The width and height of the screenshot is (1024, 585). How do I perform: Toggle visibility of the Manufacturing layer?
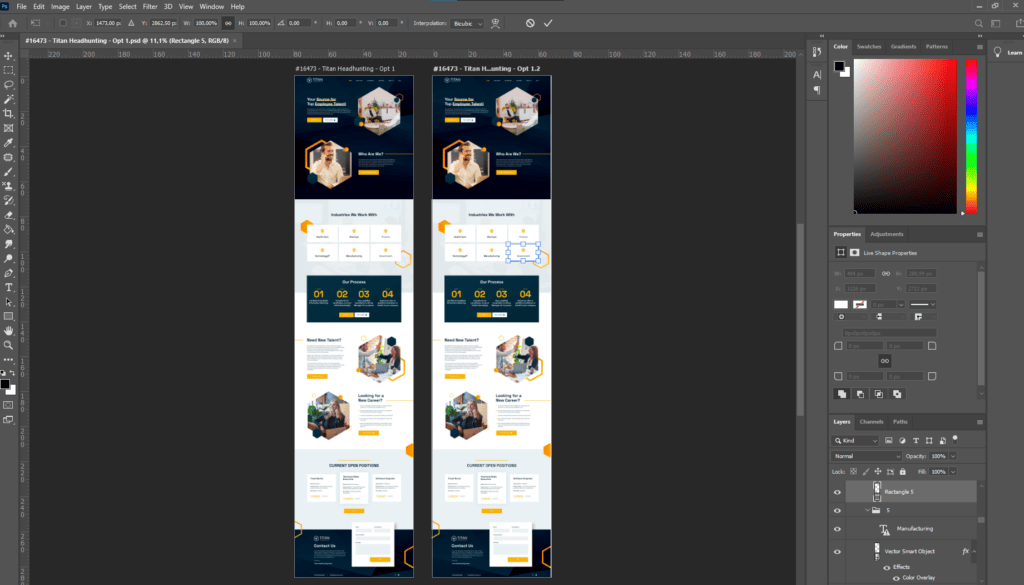(838, 529)
